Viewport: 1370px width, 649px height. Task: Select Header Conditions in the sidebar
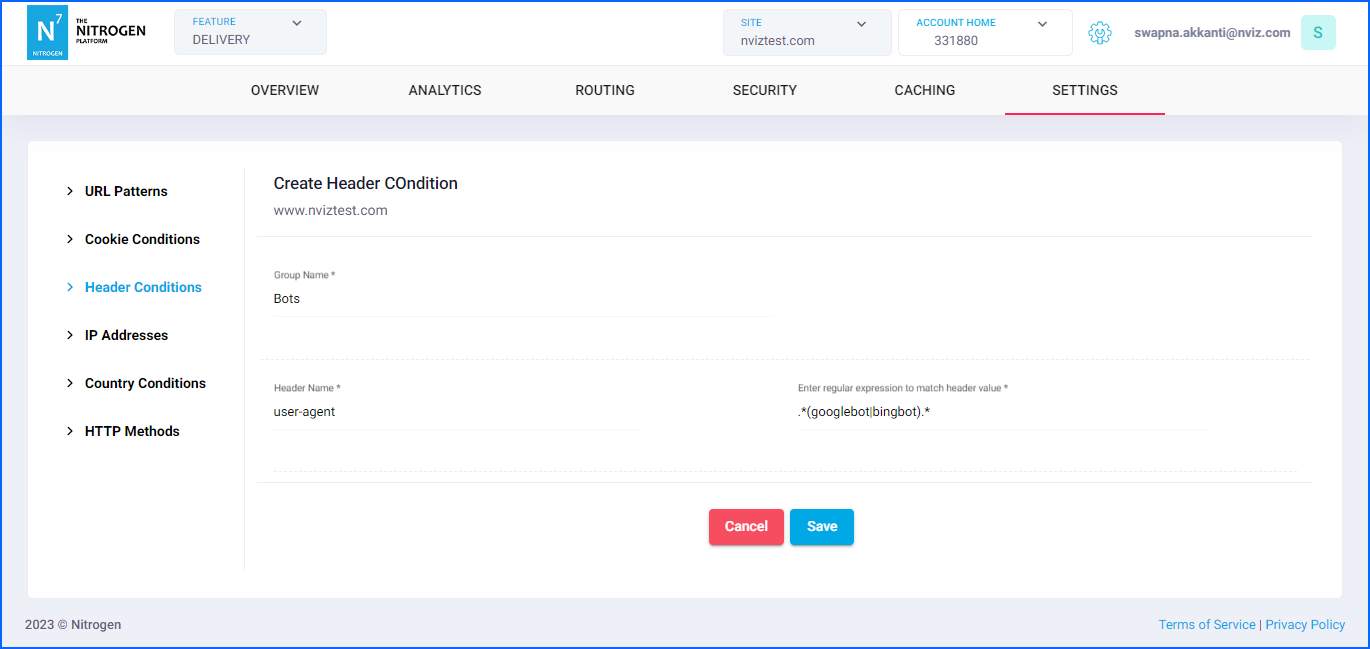[x=143, y=287]
